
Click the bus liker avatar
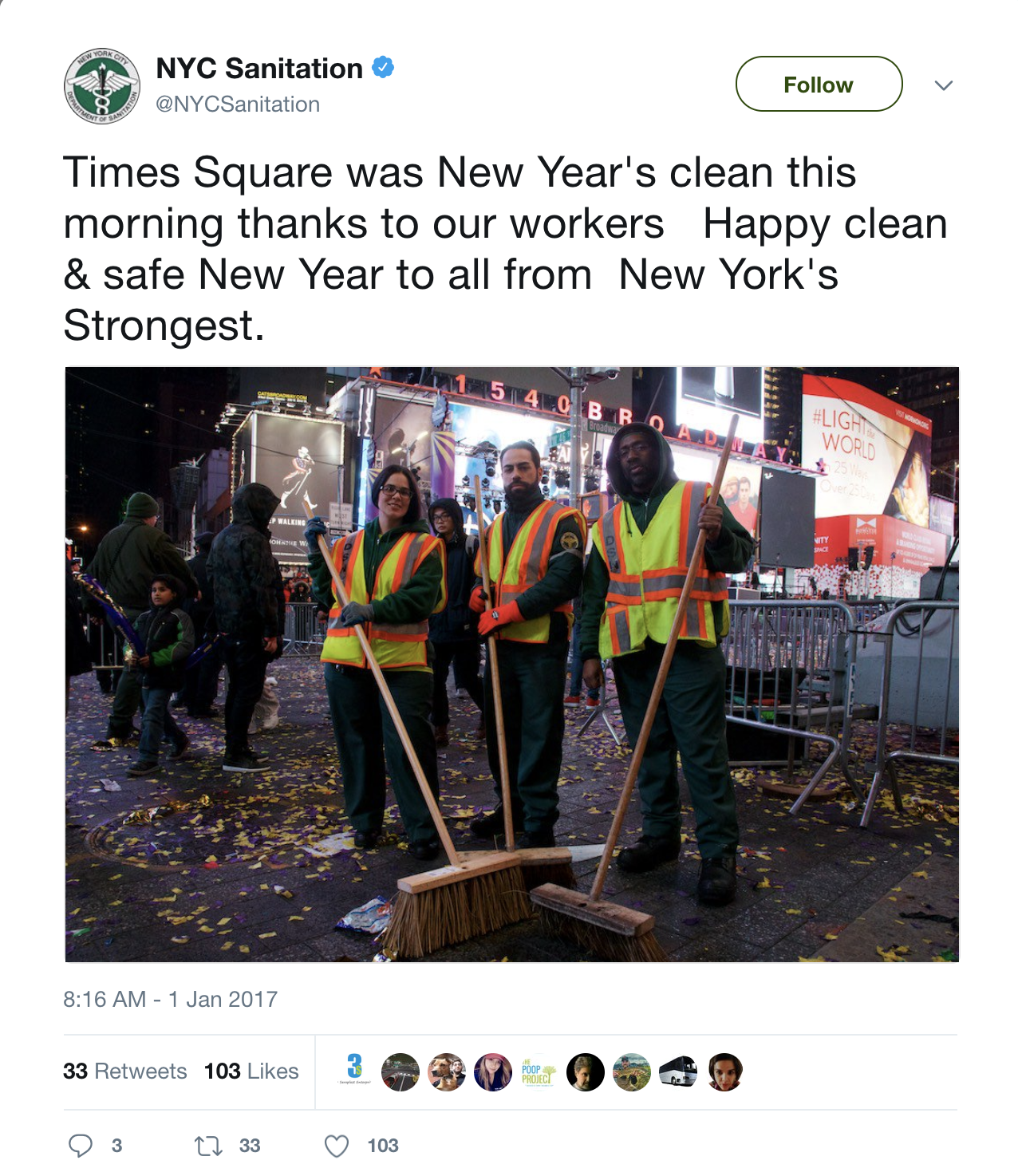[x=678, y=1072]
